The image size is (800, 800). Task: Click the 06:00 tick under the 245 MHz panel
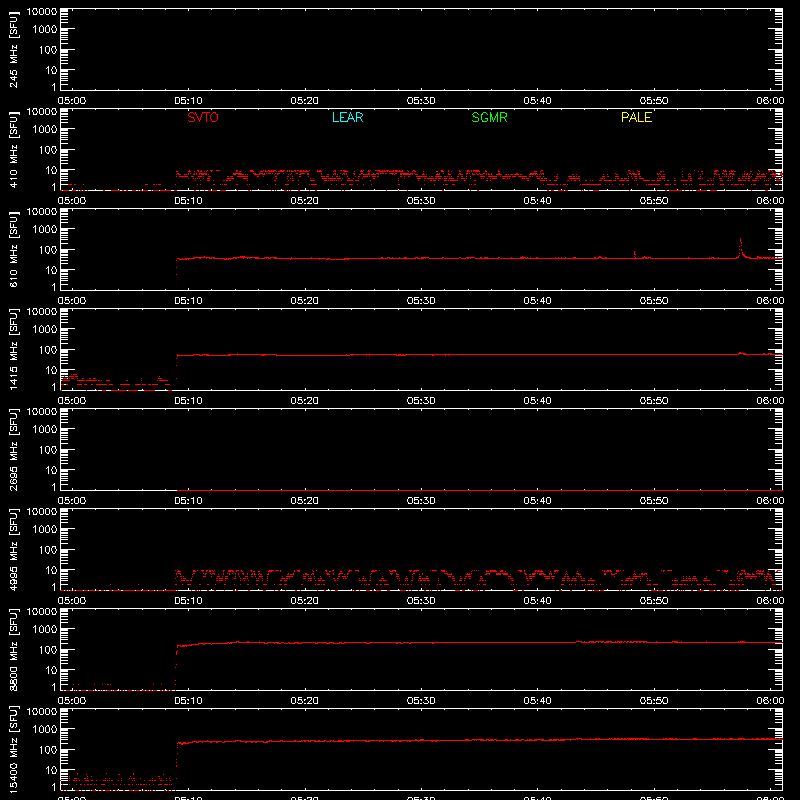coord(770,101)
